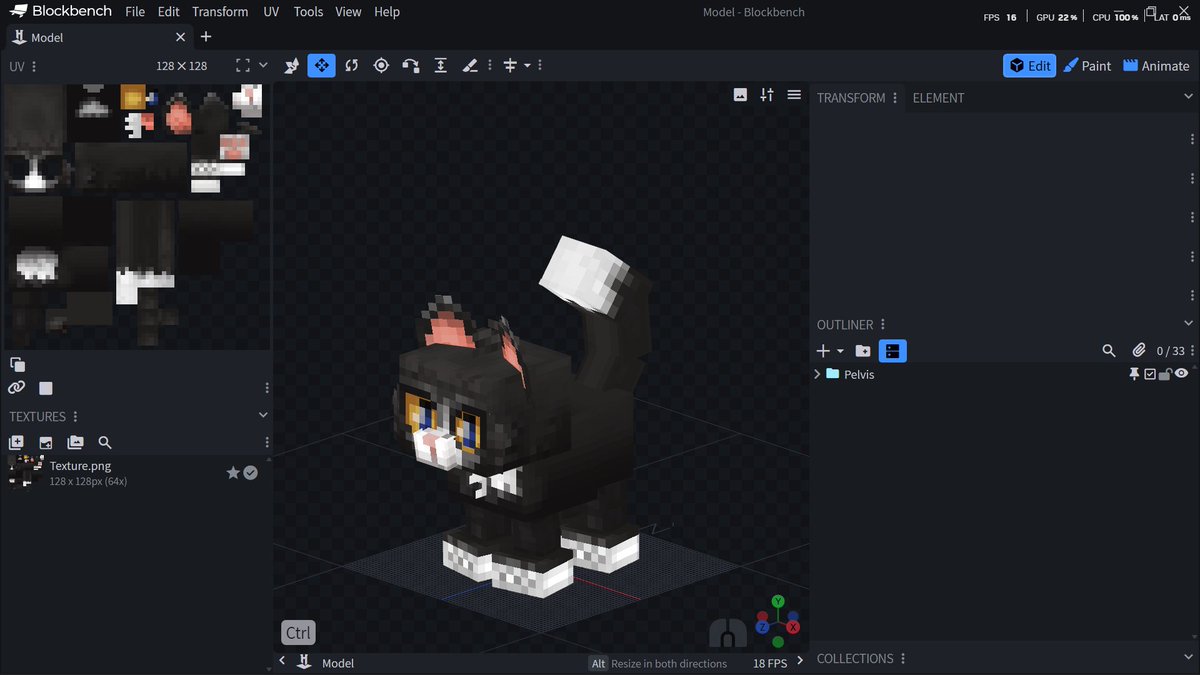This screenshot has height=675, width=1200.
Task: Click the paperclip icon in Outliner
Action: pyautogui.click(x=1138, y=351)
